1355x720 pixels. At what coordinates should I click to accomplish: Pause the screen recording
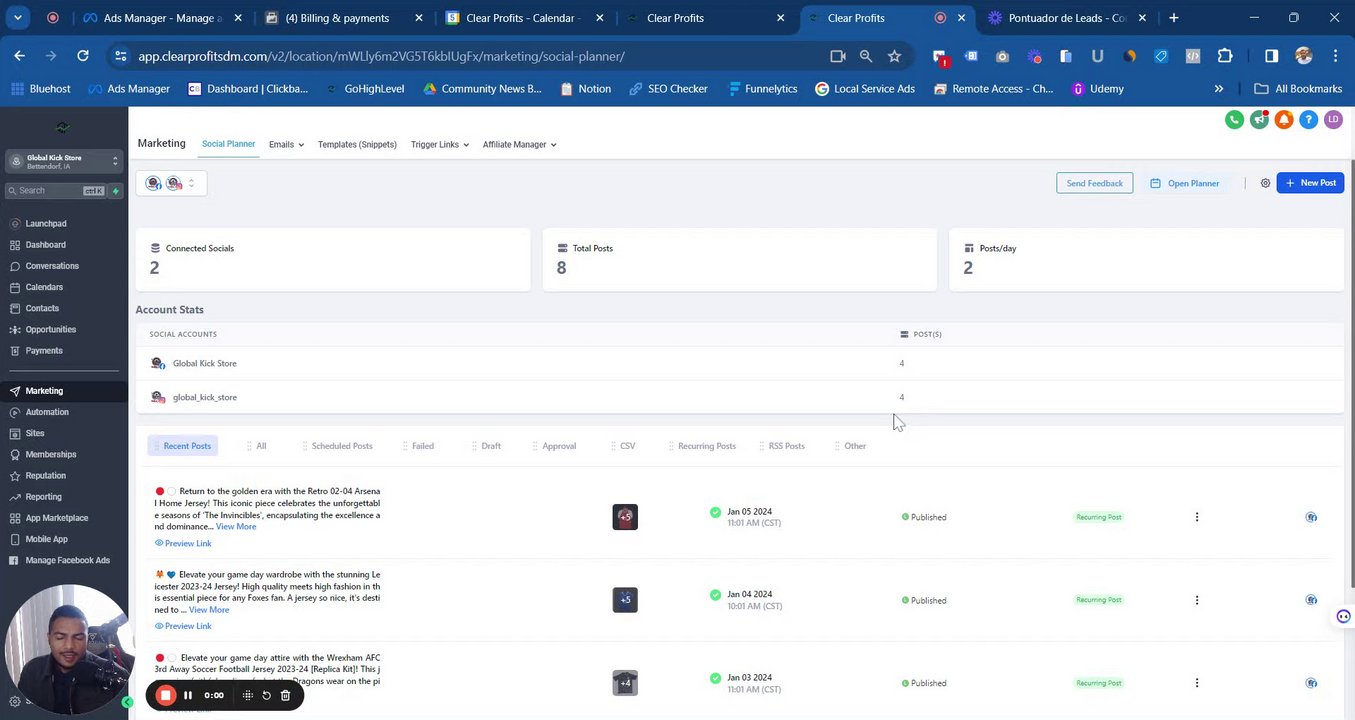point(187,695)
